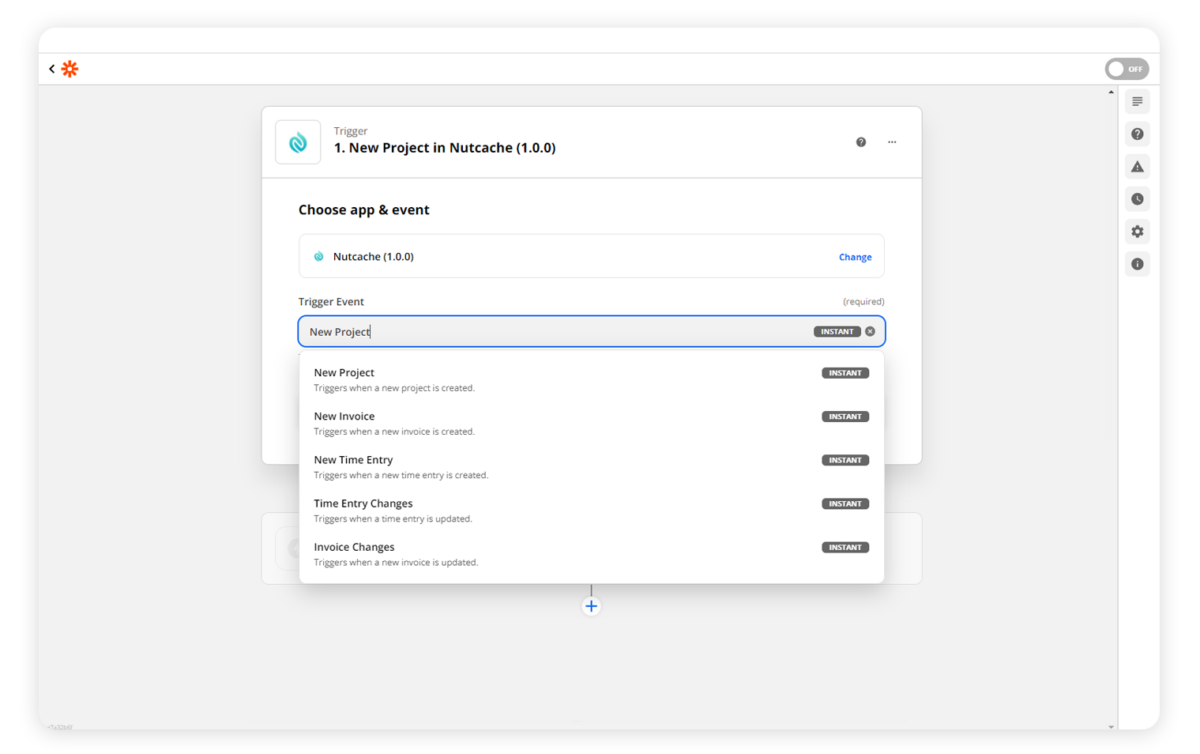Open Help from the right sidebar
1200x754 pixels.
[1136, 133]
